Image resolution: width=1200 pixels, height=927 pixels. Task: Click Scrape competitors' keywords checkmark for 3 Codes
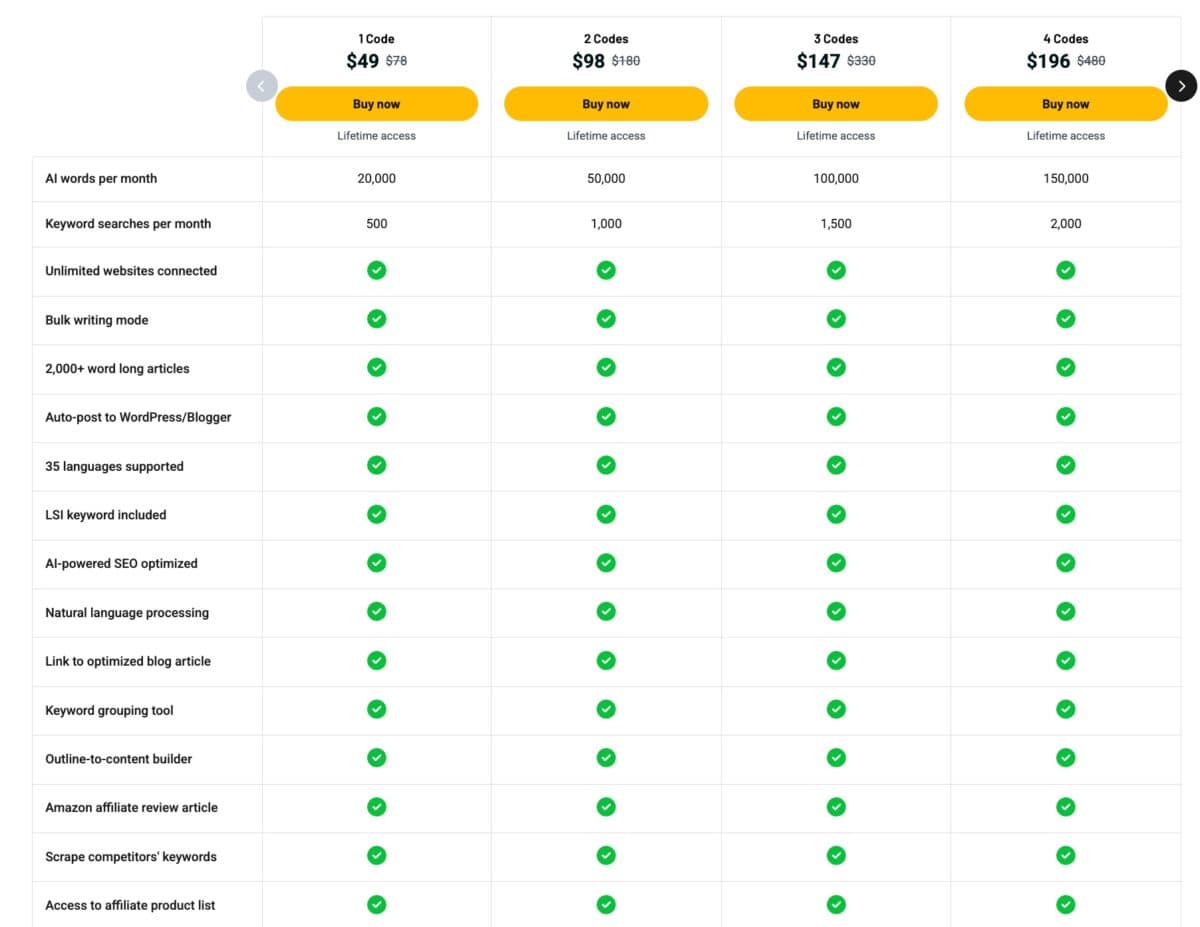[x=836, y=855]
